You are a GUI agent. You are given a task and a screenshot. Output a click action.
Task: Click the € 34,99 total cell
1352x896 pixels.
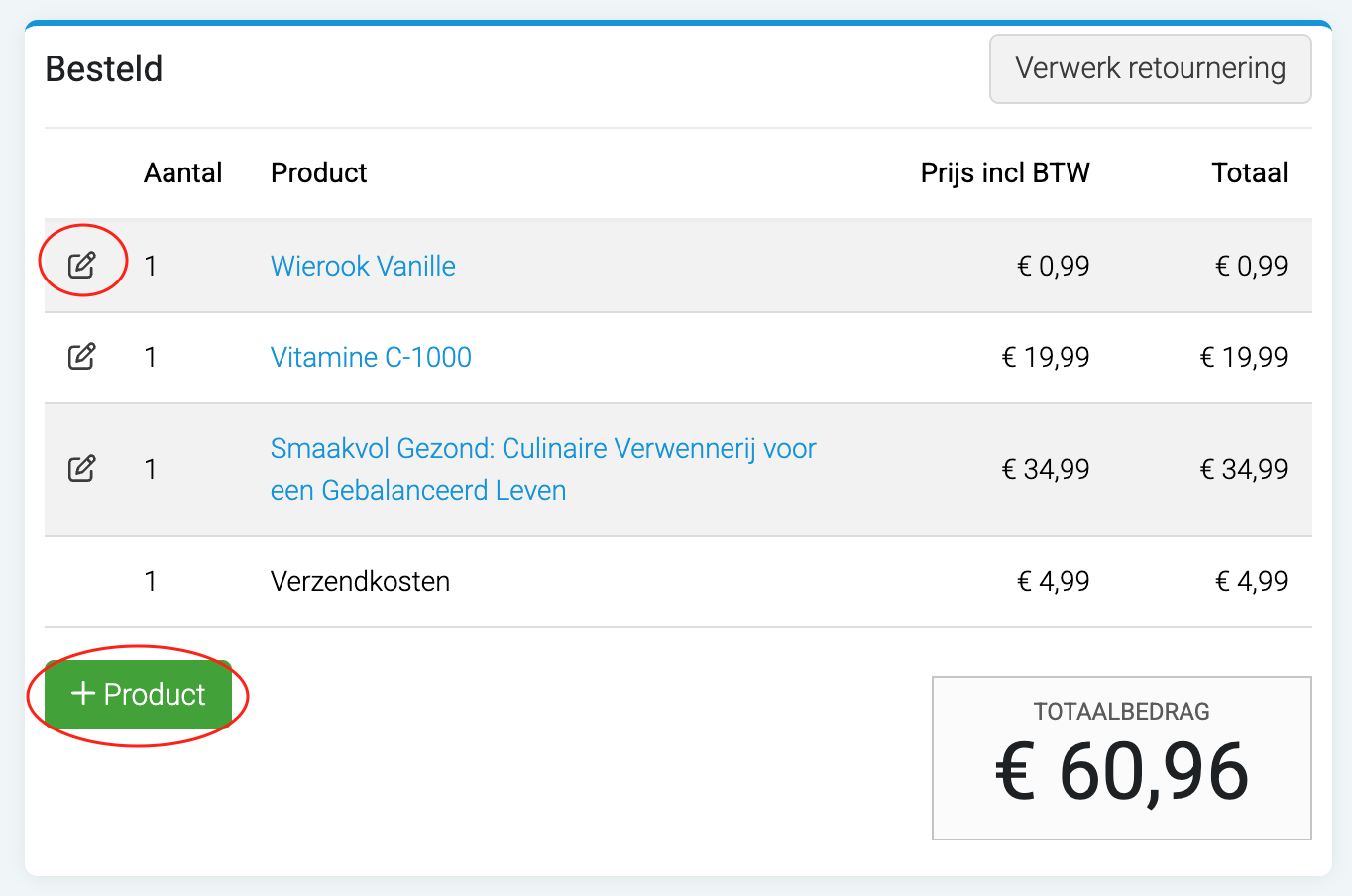click(1243, 469)
